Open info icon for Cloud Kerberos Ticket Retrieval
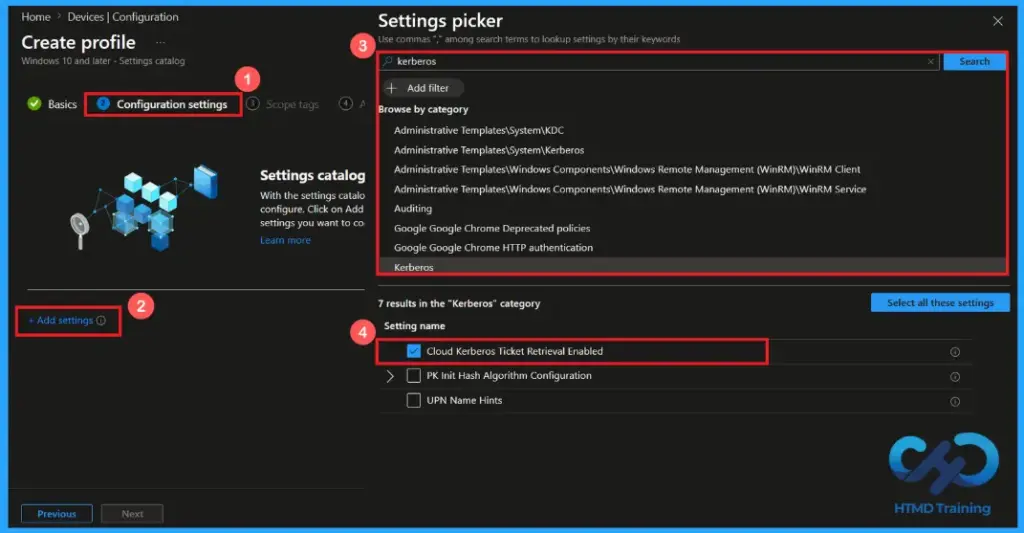Screen dimensions: 1024x533 pyautogui.click(x=955, y=352)
